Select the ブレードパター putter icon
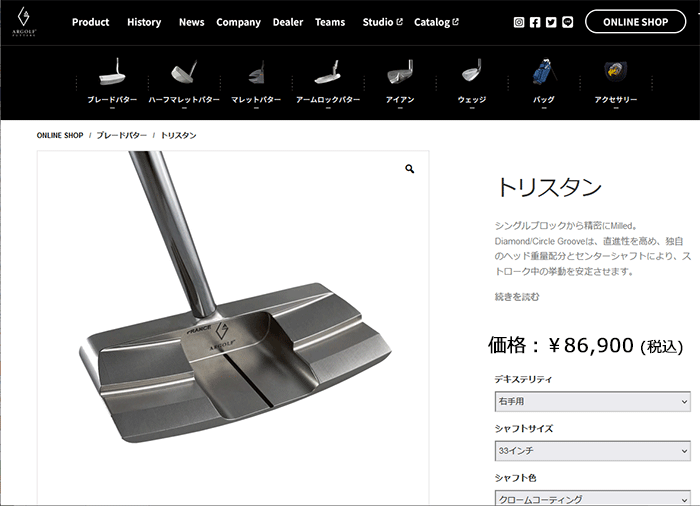This screenshot has height=506, width=700. 112,71
